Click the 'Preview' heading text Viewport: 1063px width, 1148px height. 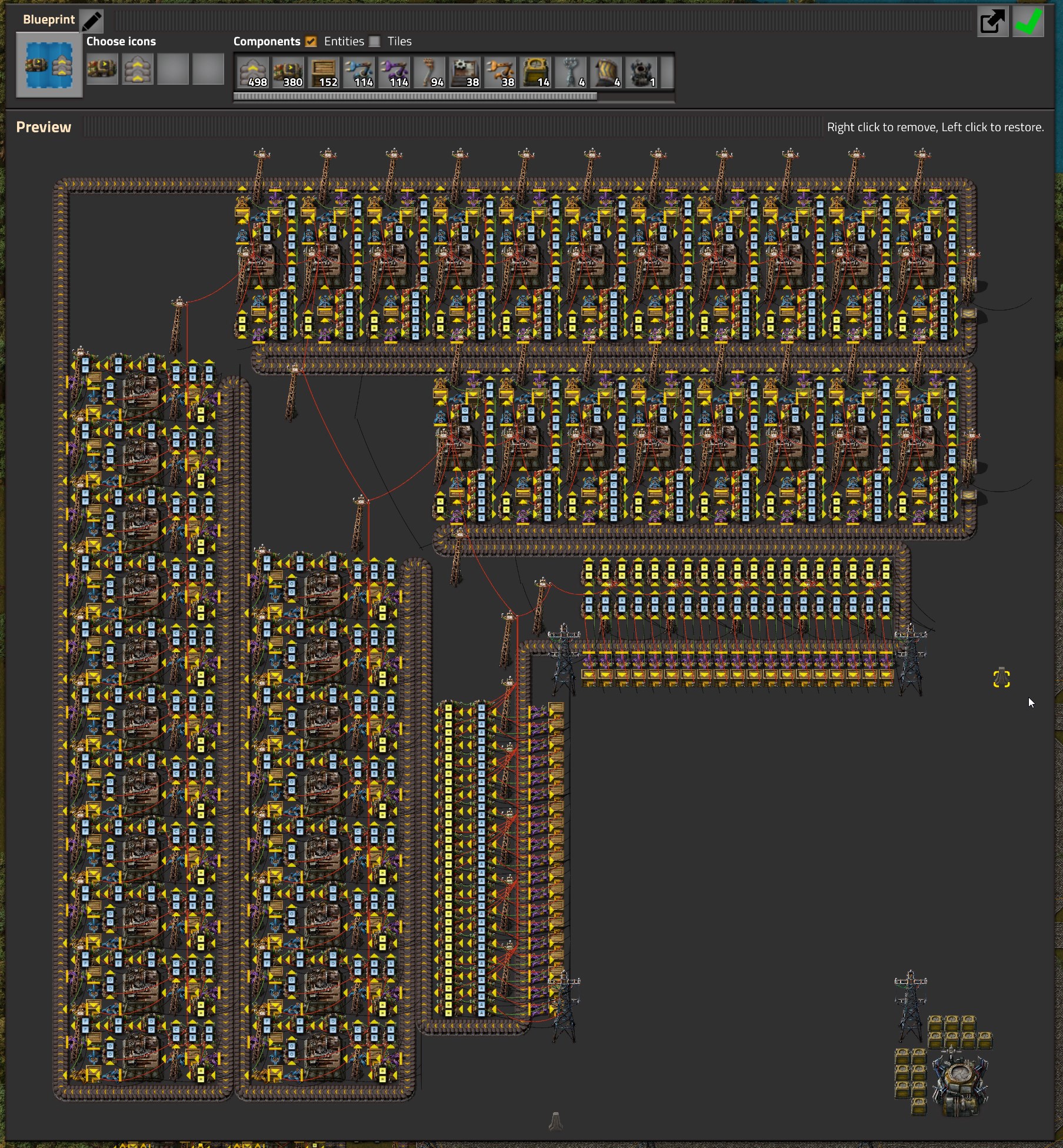44,127
